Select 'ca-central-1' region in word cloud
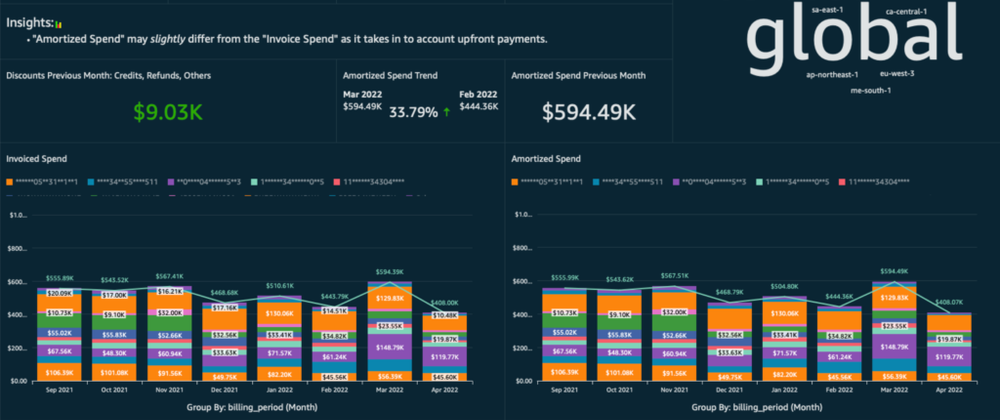 [x=905, y=12]
